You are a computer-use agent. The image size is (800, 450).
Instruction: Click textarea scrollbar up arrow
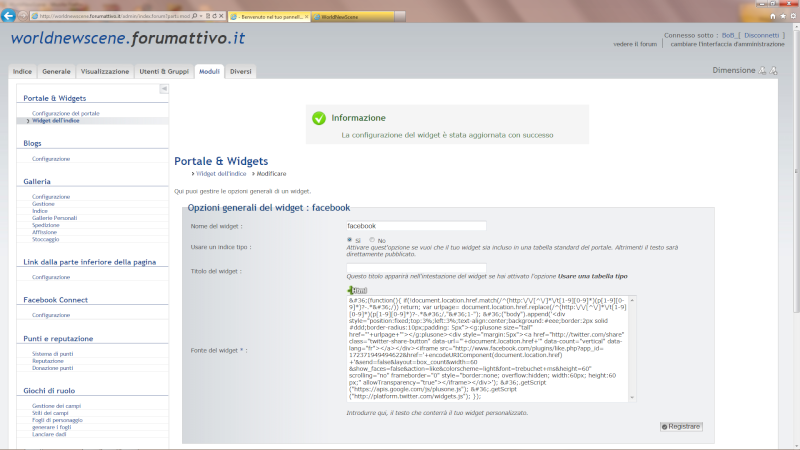click(633, 300)
